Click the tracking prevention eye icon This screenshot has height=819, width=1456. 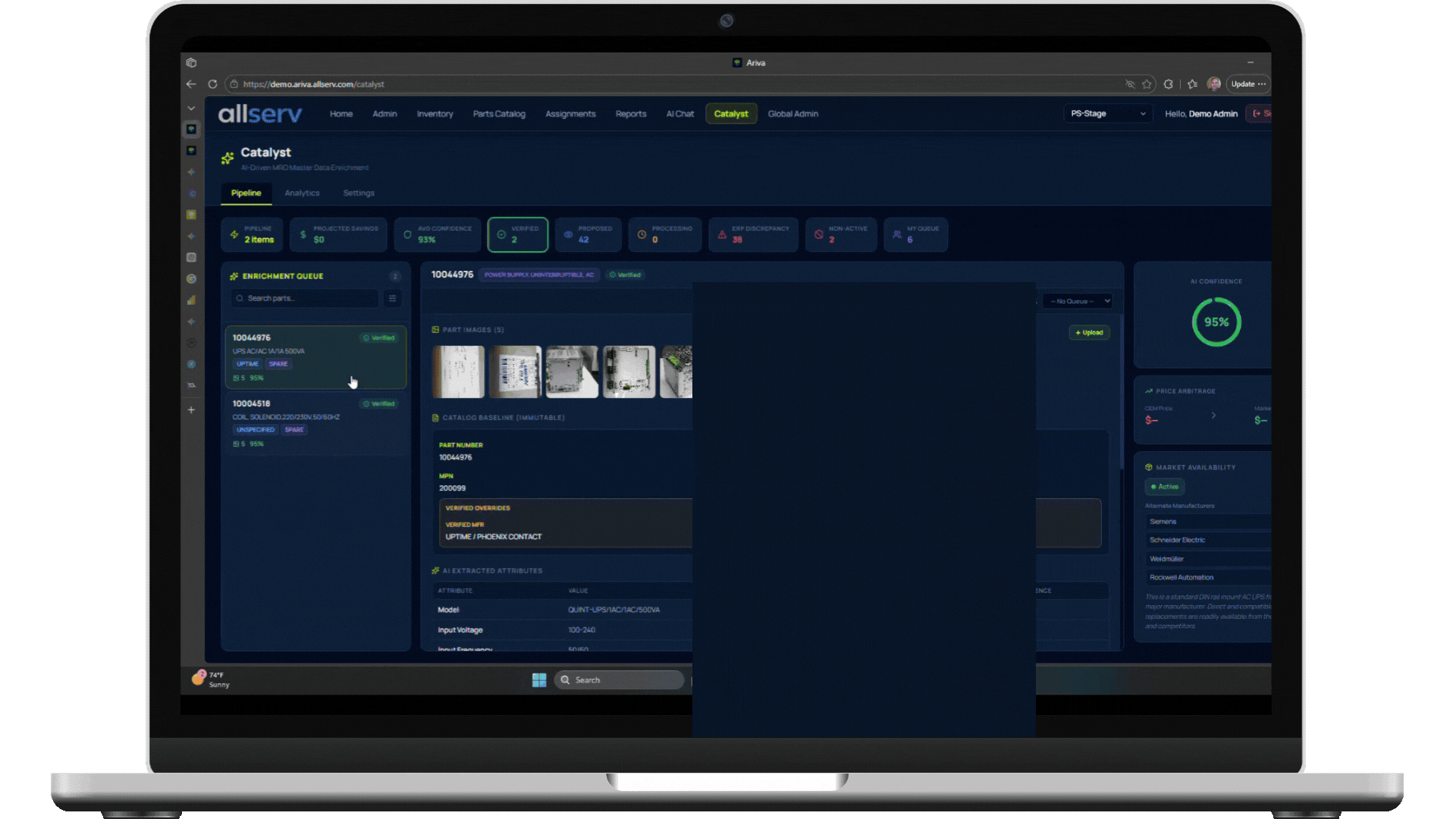pyautogui.click(x=1130, y=84)
